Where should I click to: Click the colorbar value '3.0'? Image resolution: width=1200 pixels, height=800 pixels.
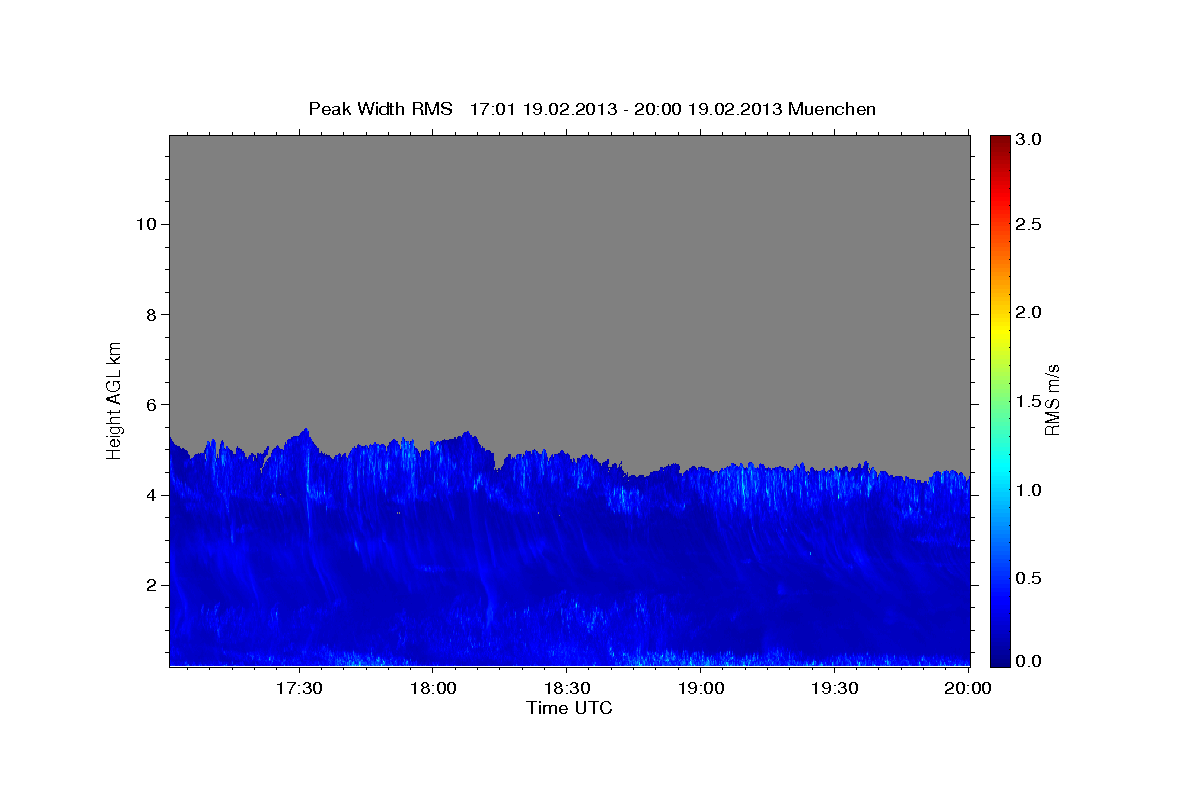click(x=1029, y=140)
